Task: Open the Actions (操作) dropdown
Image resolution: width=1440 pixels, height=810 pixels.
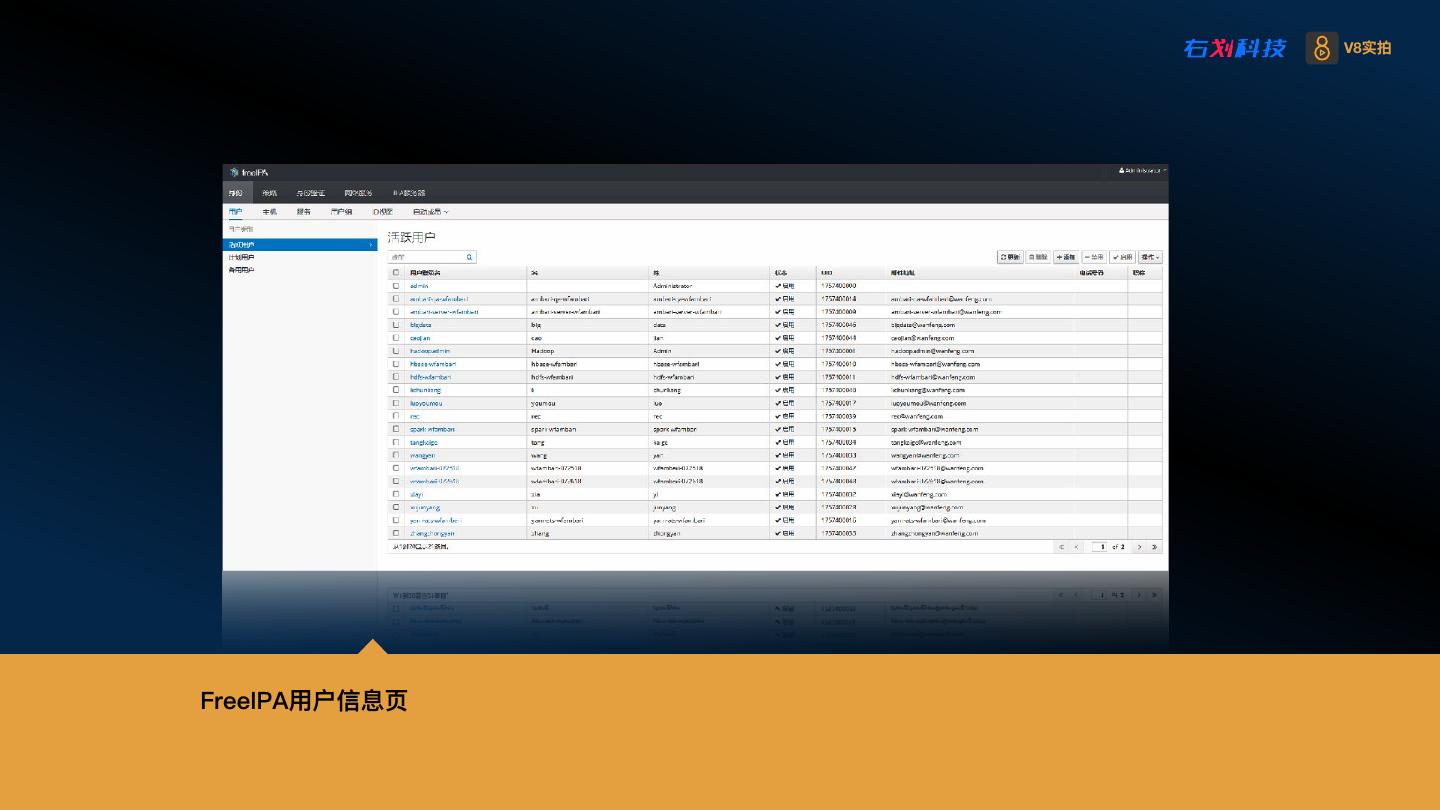Action: [1150, 257]
